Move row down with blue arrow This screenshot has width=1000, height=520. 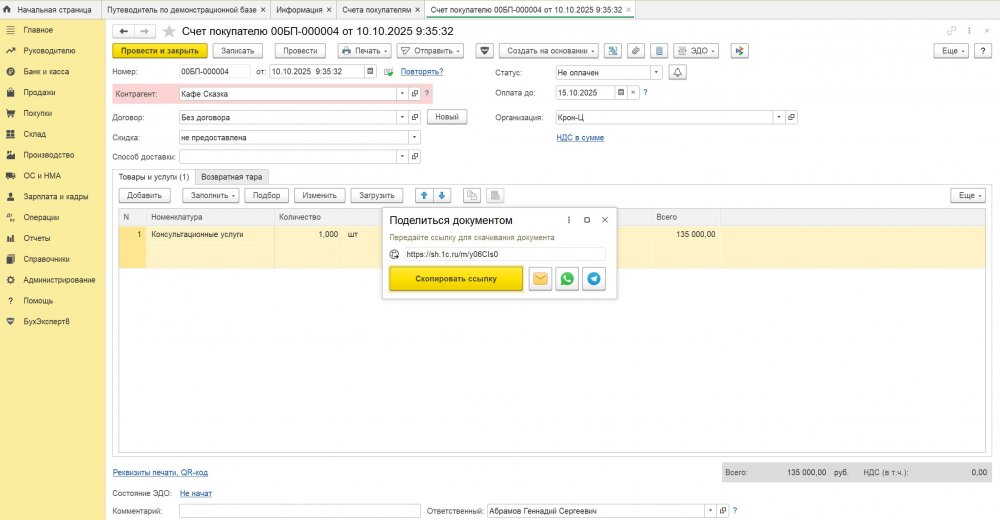click(442, 196)
